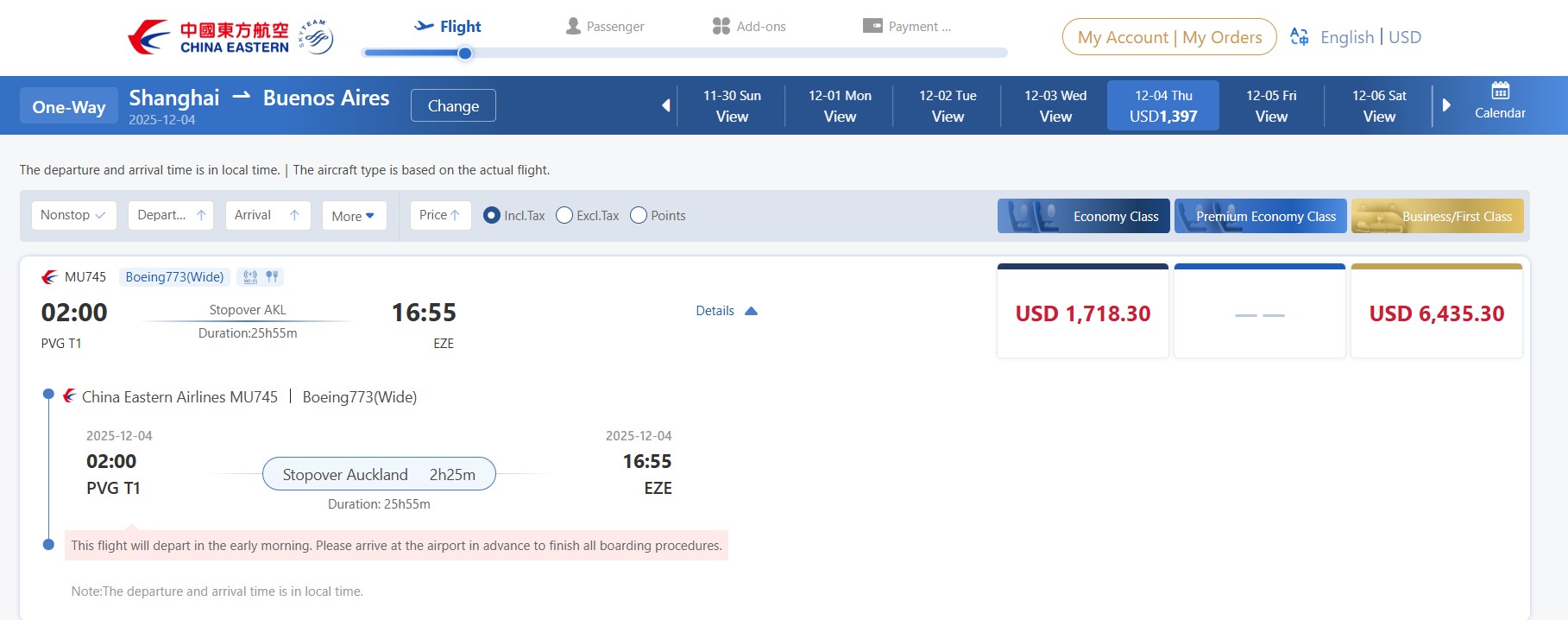Image resolution: width=1568 pixels, height=620 pixels.
Task: Select the 12-06 Sat date tab
Action: [1379, 105]
